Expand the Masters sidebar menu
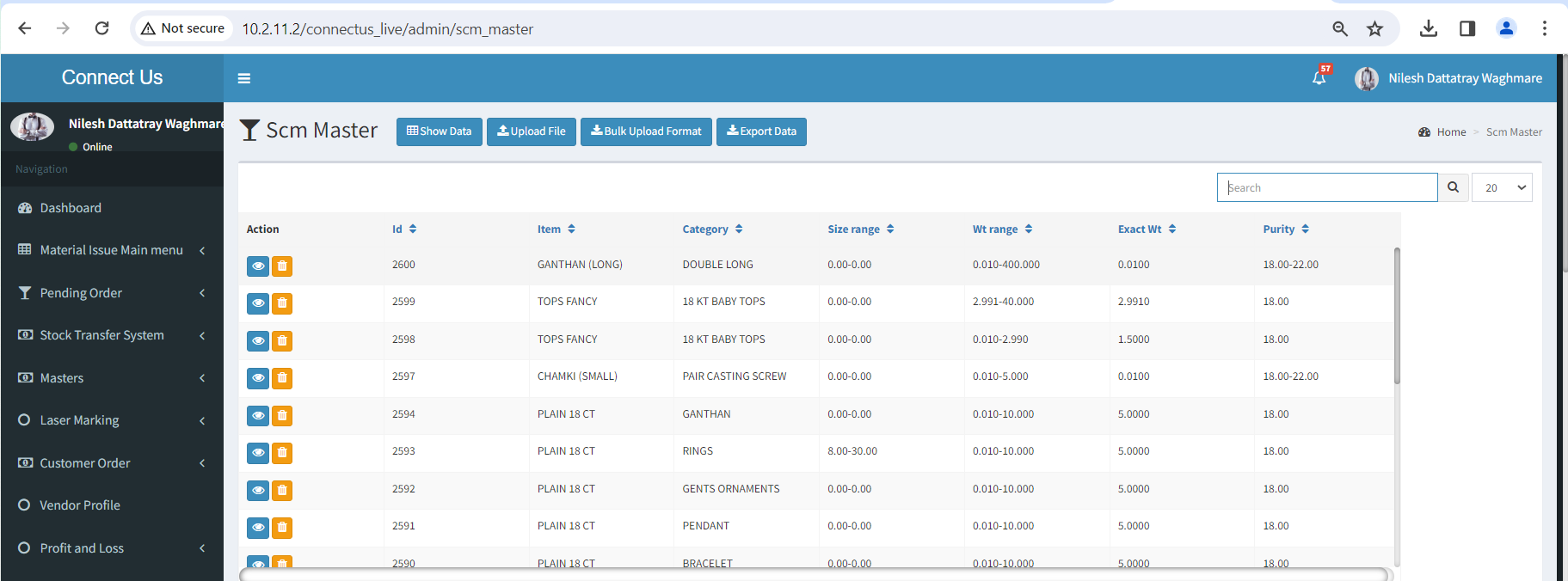Image resolution: width=1568 pixels, height=581 pixels. (112, 378)
